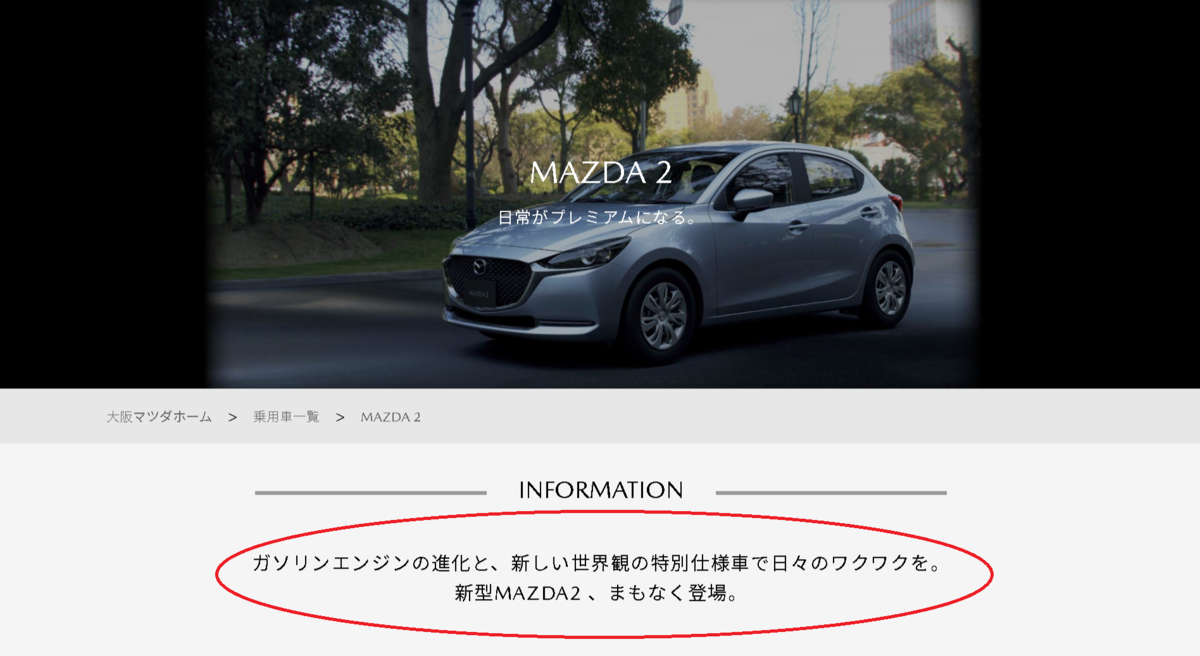
Task: Click the 新型MAZDA2、まもなく登場。 line
Action: tap(597, 594)
